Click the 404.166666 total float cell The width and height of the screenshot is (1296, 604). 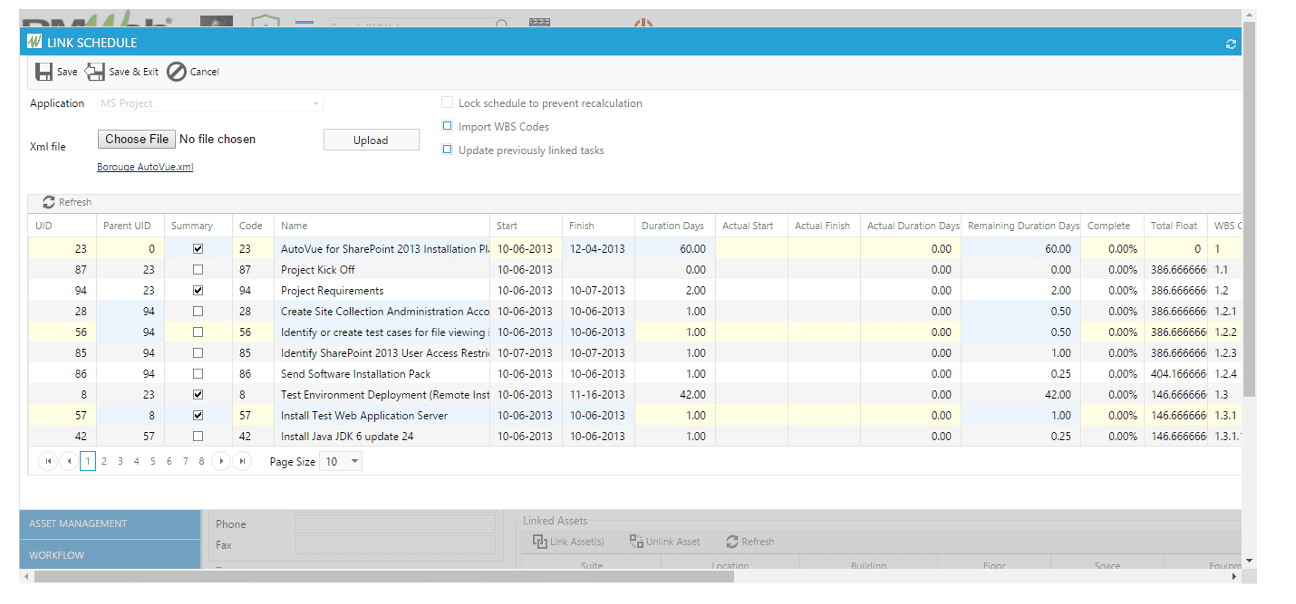tap(1176, 374)
